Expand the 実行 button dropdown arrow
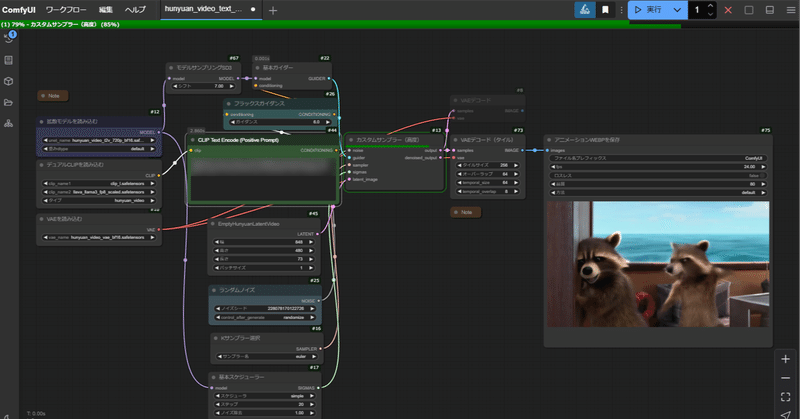Viewport: 800px width, 419px height. click(677, 10)
